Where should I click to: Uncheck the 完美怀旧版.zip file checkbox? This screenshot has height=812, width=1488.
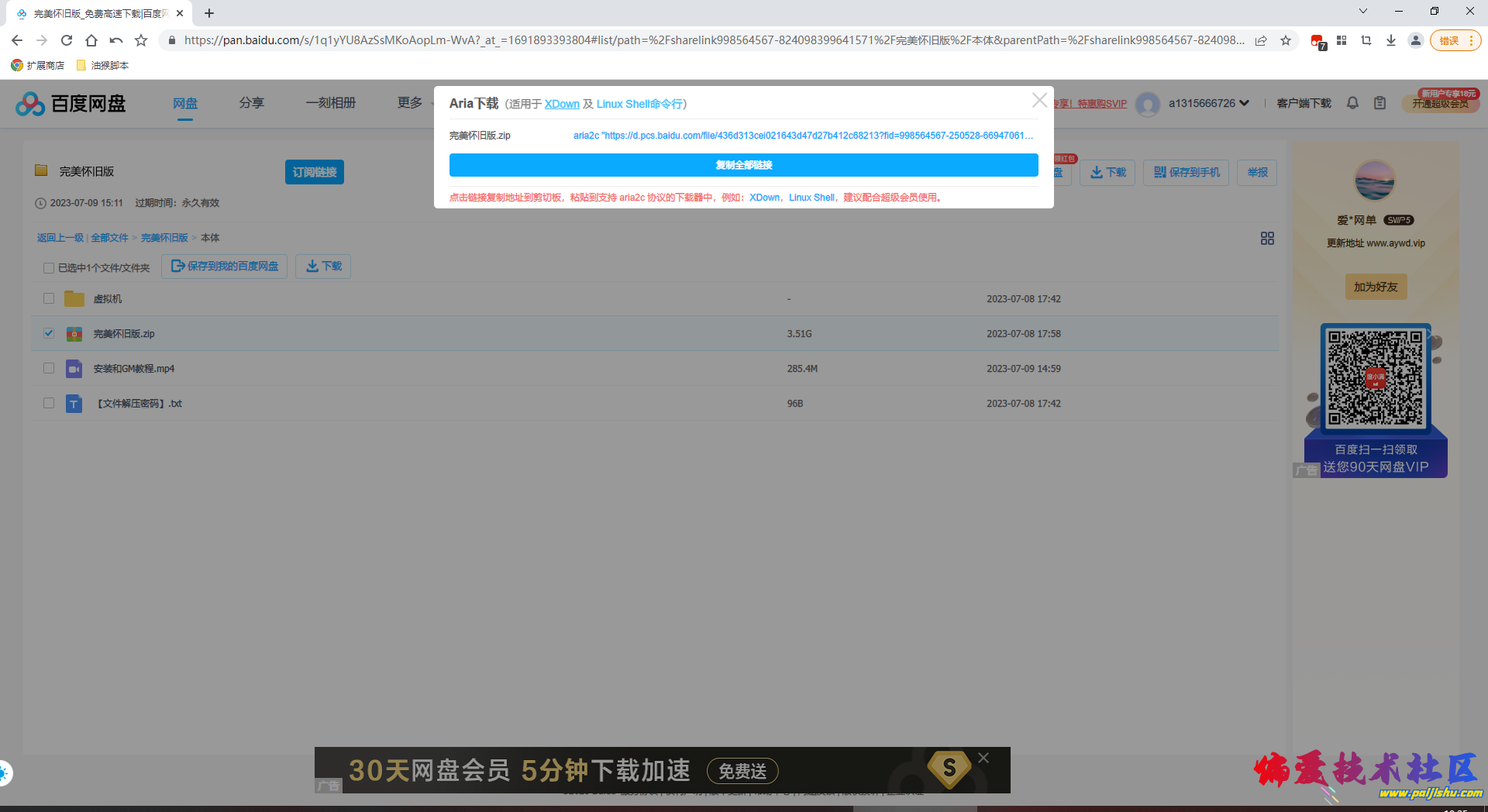coord(48,333)
